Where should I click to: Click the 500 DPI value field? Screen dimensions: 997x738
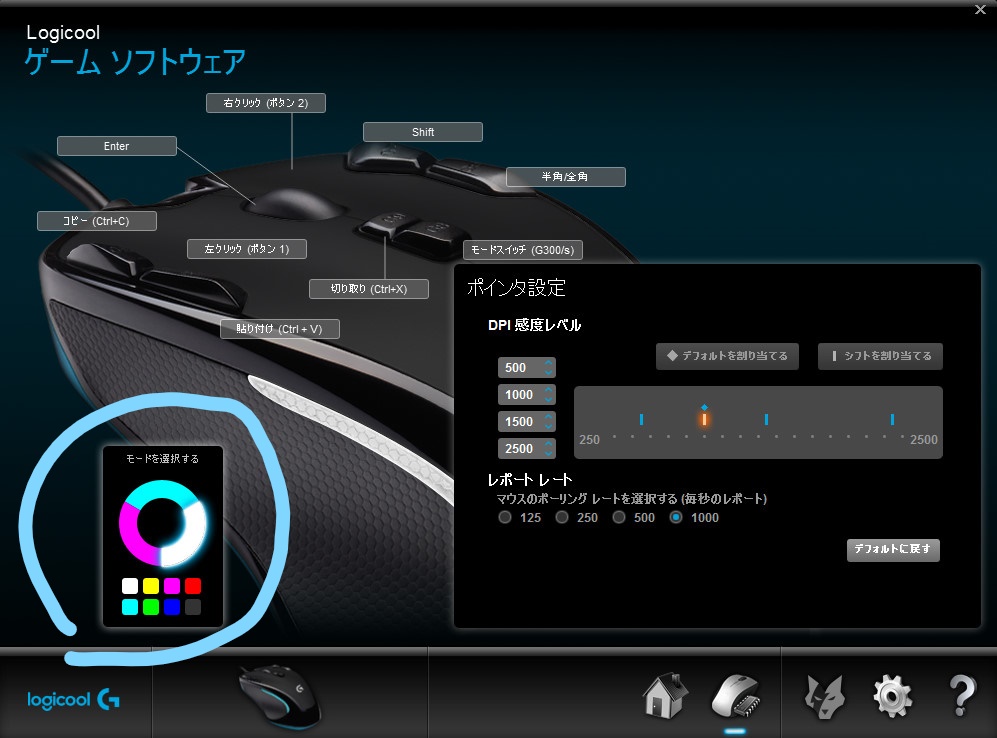coord(526,367)
